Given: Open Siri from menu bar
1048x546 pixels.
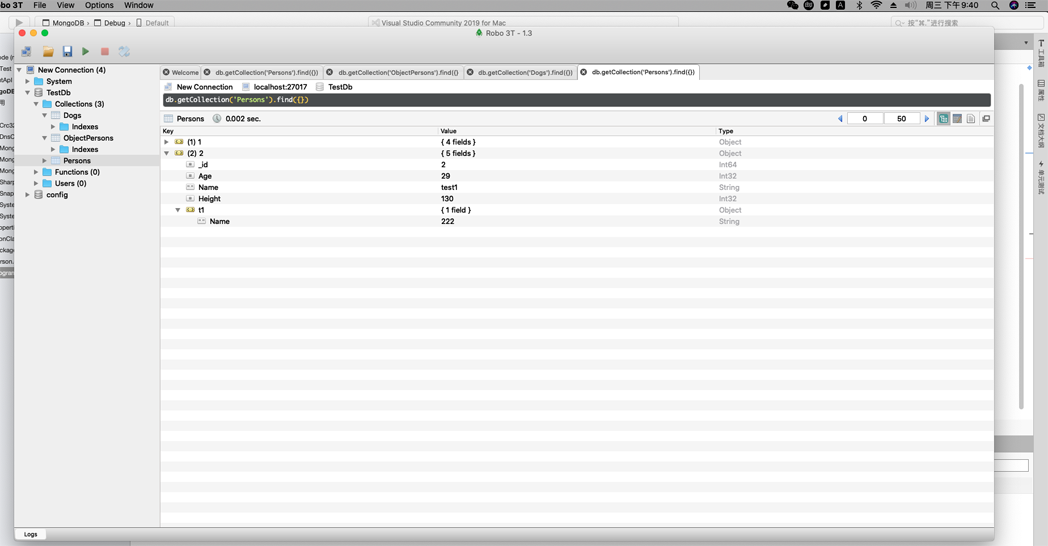Looking at the screenshot, I should click(1014, 5).
